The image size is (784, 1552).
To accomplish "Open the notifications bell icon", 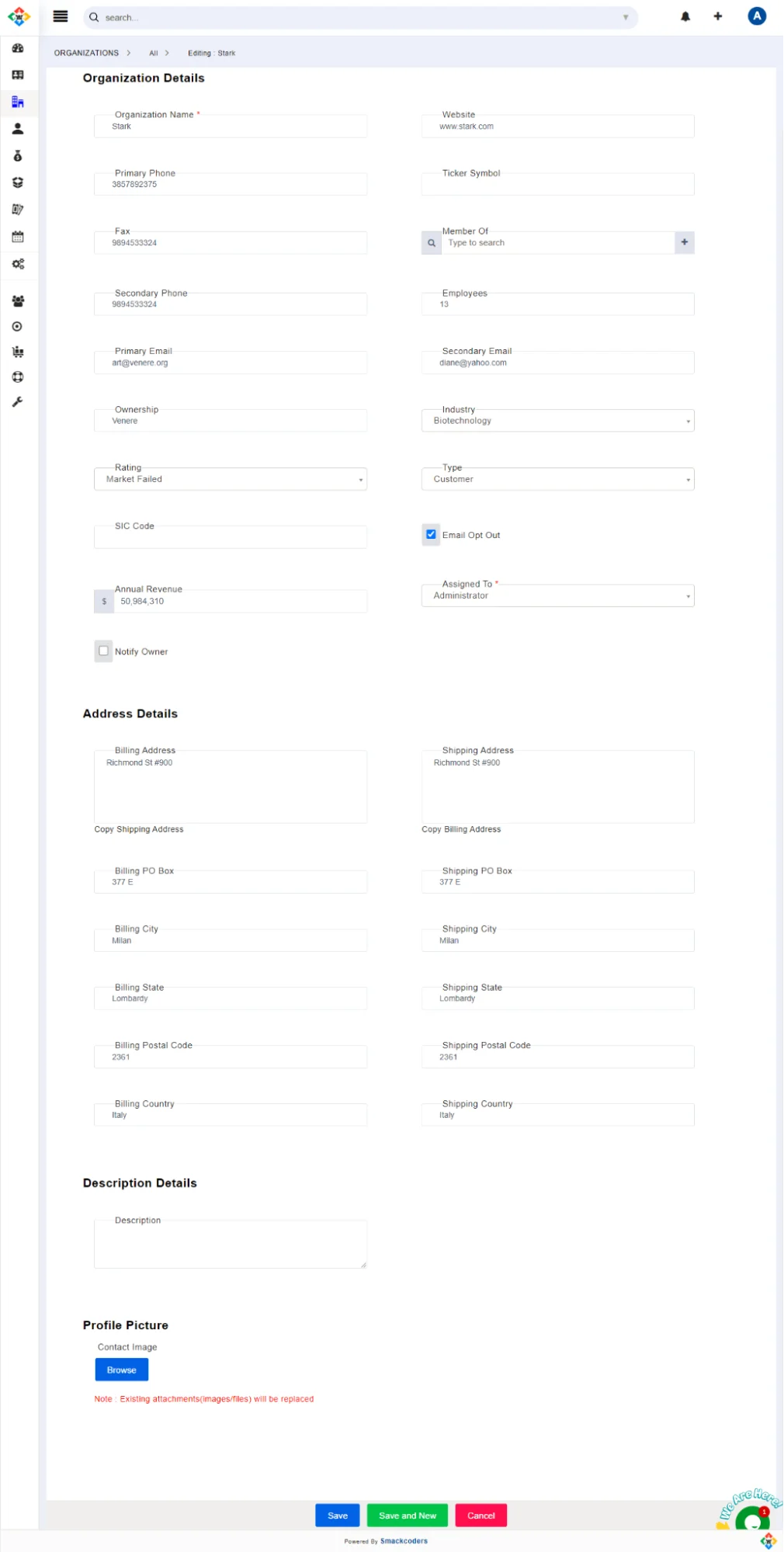I will (x=685, y=16).
